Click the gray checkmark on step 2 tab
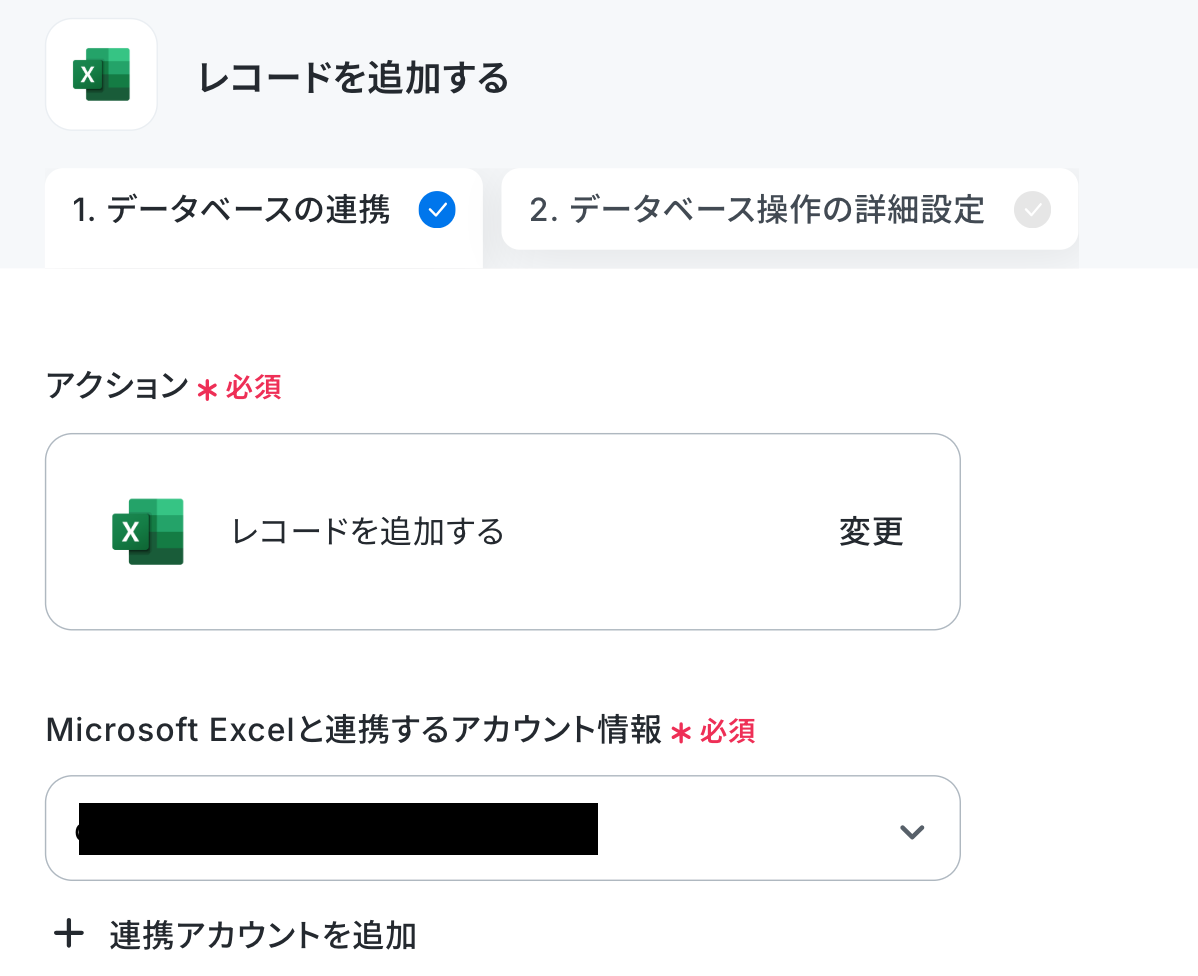The image size is (1198, 976). click(x=1032, y=209)
